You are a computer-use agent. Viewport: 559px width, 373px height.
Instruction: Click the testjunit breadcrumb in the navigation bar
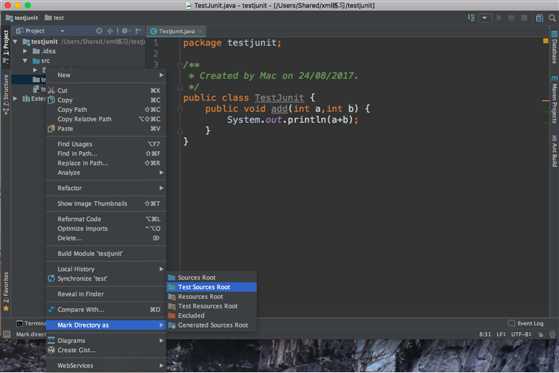click(22, 18)
